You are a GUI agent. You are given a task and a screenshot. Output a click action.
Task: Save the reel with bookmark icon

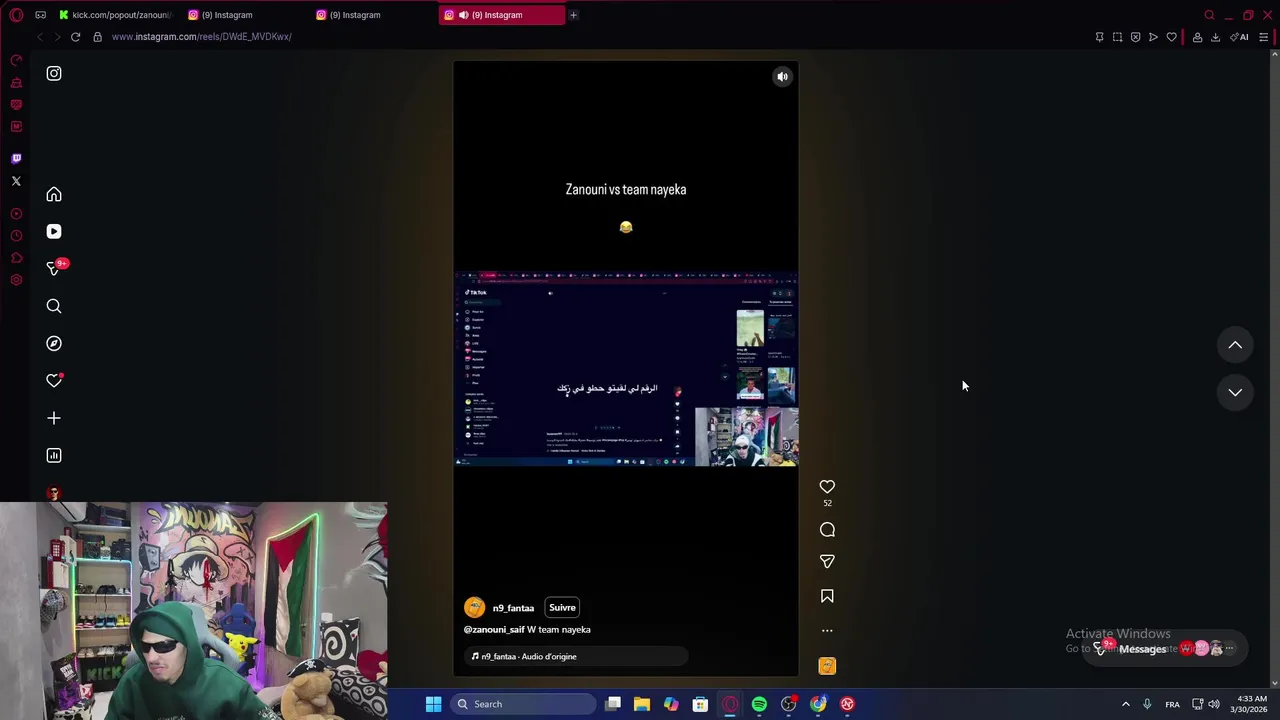(827, 596)
